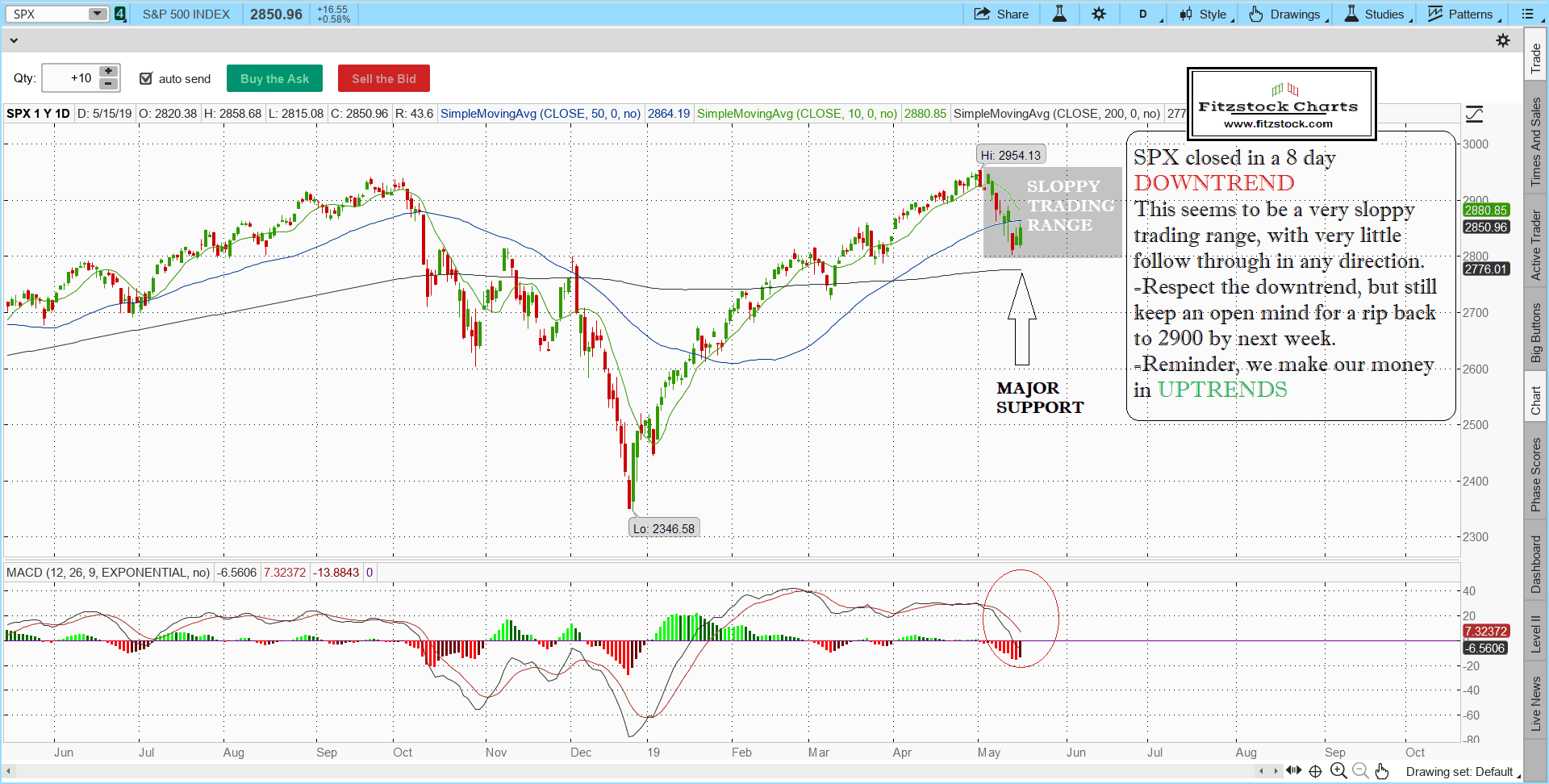The height and width of the screenshot is (784, 1549).
Task: Open chart settings gear in the top toolbar
Action: (x=1099, y=14)
